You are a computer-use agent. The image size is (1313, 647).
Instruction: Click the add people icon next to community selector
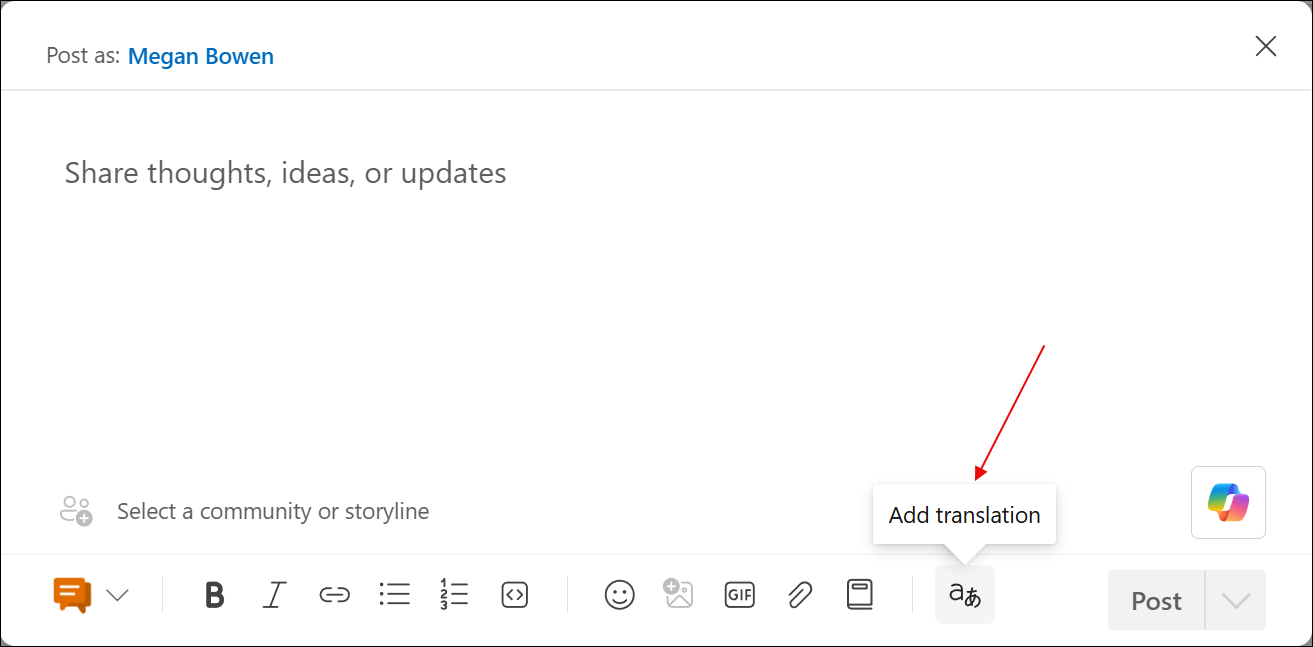(x=75, y=510)
